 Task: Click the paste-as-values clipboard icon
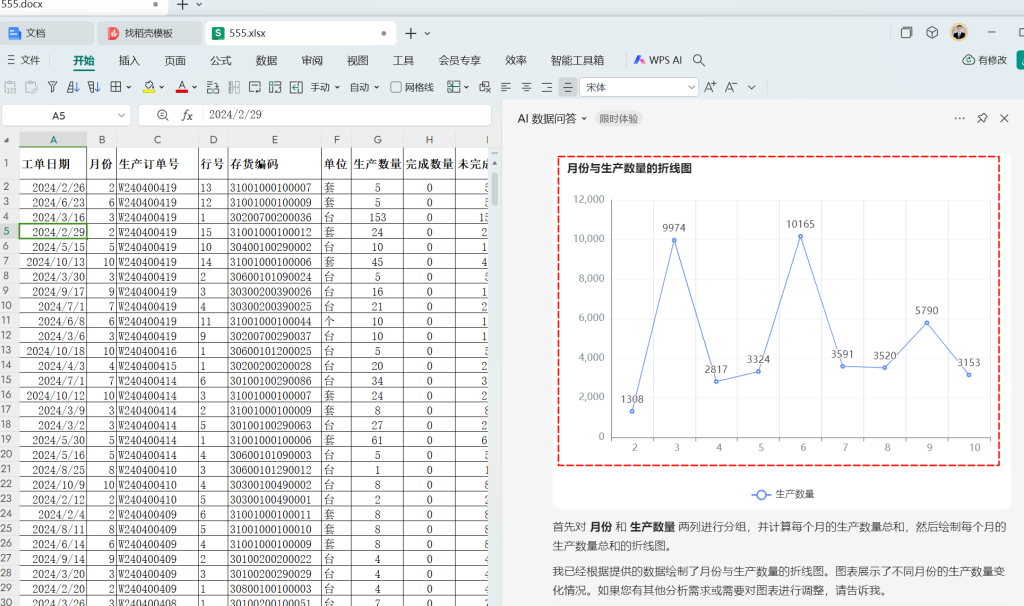coord(10,87)
